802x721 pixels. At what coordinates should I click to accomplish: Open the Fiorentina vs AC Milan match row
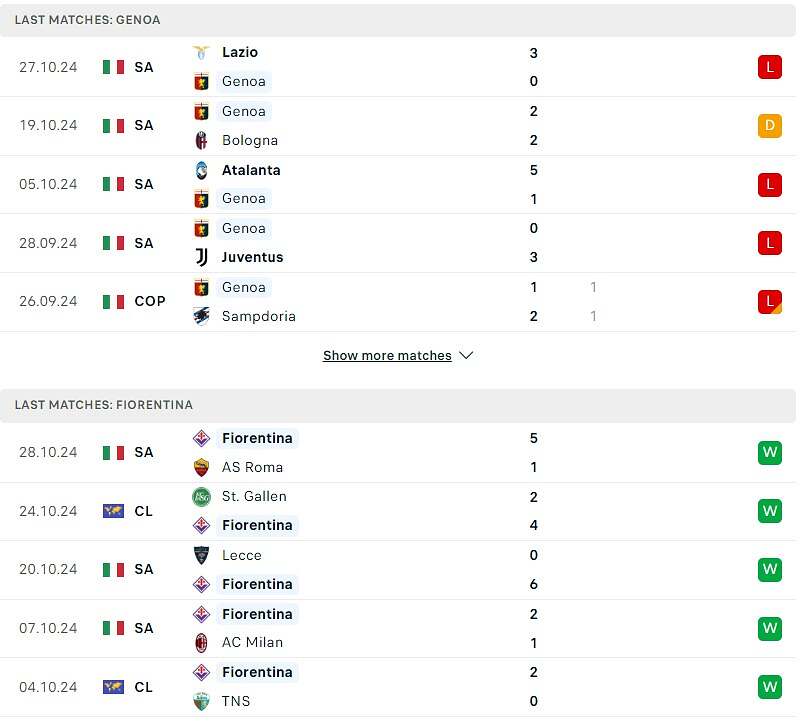pyautogui.click(x=400, y=628)
